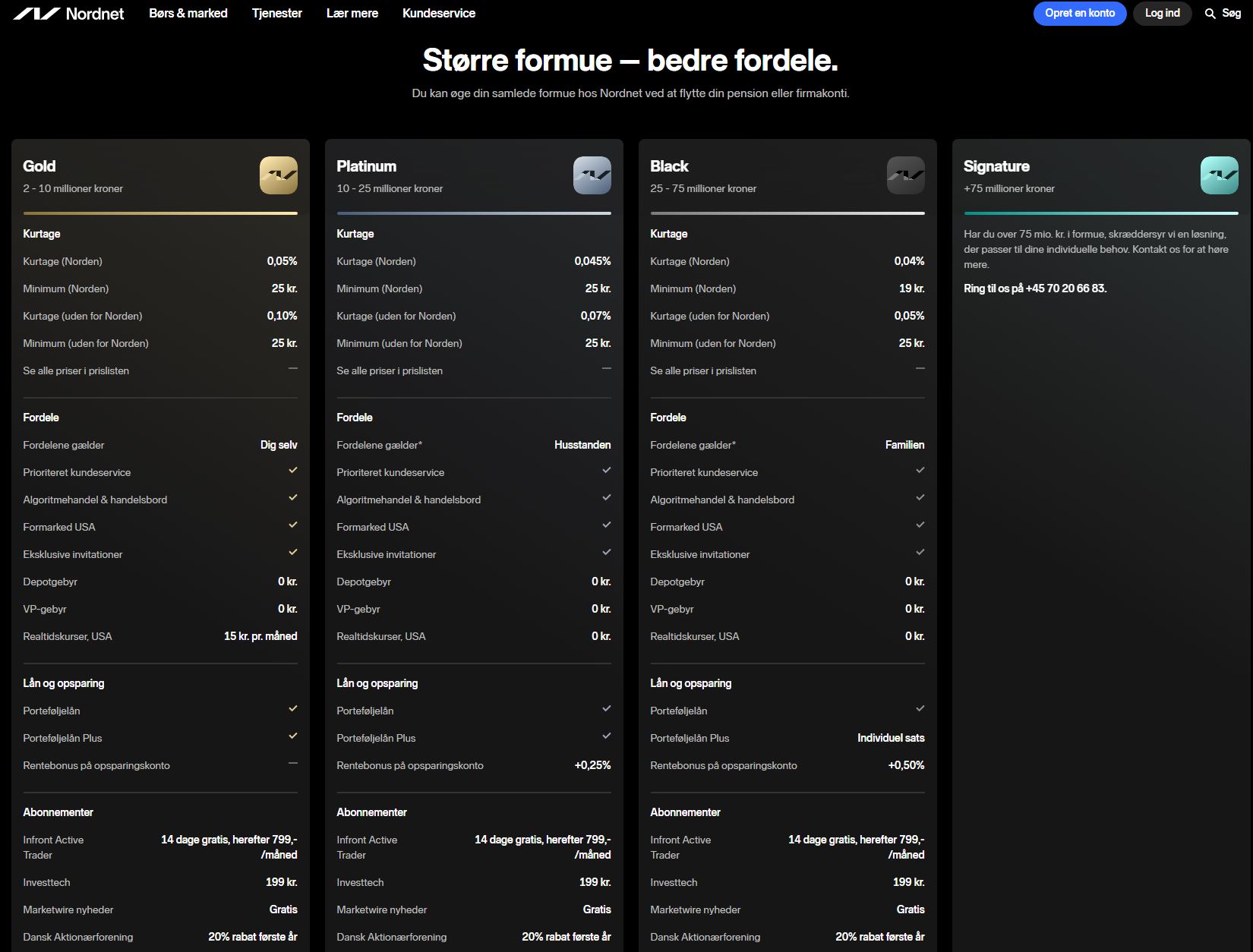Click Platinum checkmark for Porteføljelån
This screenshot has height=952, width=1253.
[607, 709]
